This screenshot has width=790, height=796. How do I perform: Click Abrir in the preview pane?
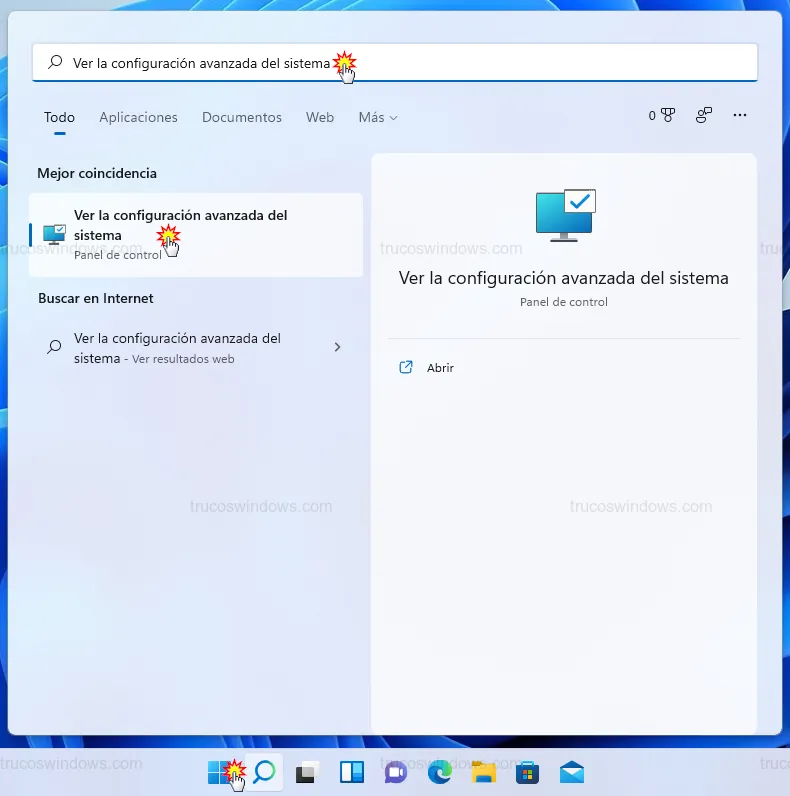[x=440, y=368]
